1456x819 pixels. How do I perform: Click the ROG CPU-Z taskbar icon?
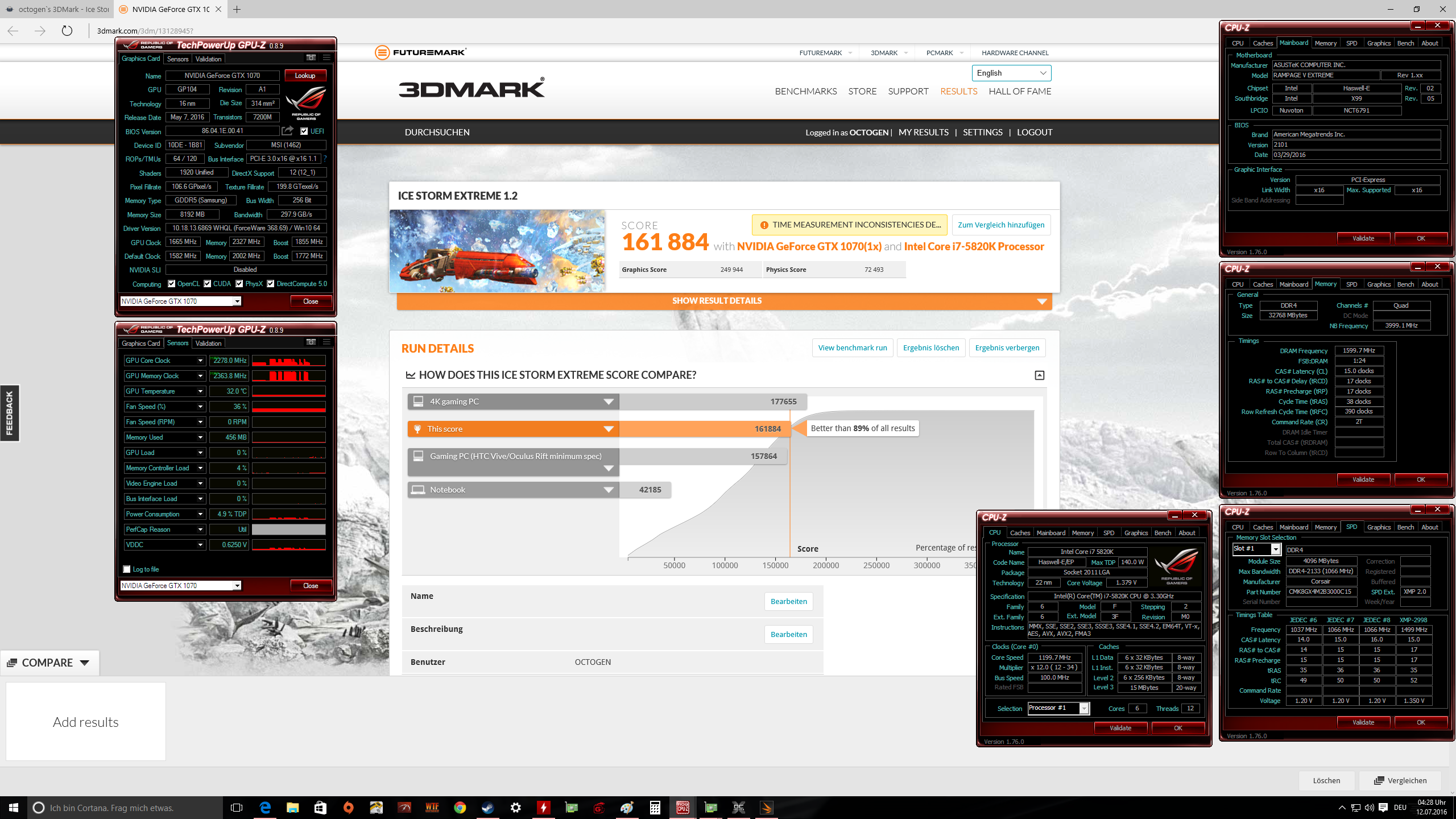683,808
